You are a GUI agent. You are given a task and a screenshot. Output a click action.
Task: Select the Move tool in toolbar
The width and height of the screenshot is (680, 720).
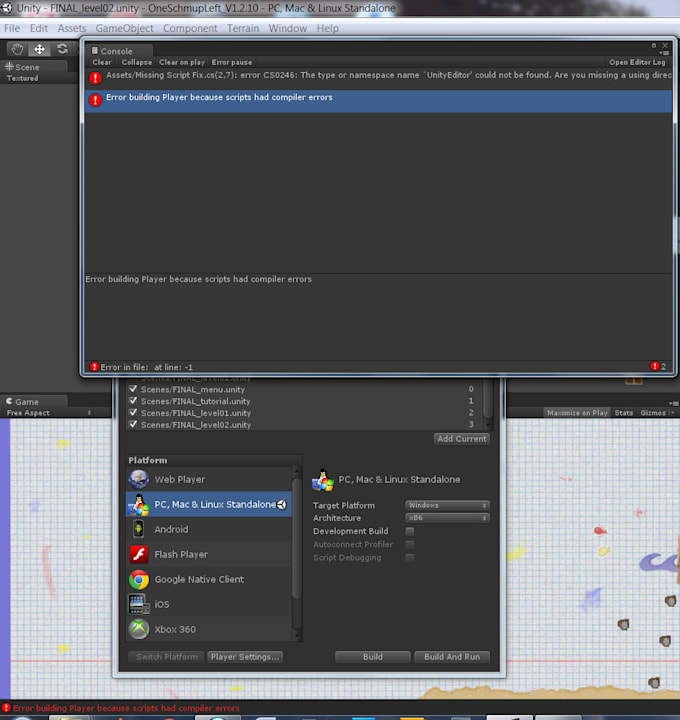click(39, 49)
